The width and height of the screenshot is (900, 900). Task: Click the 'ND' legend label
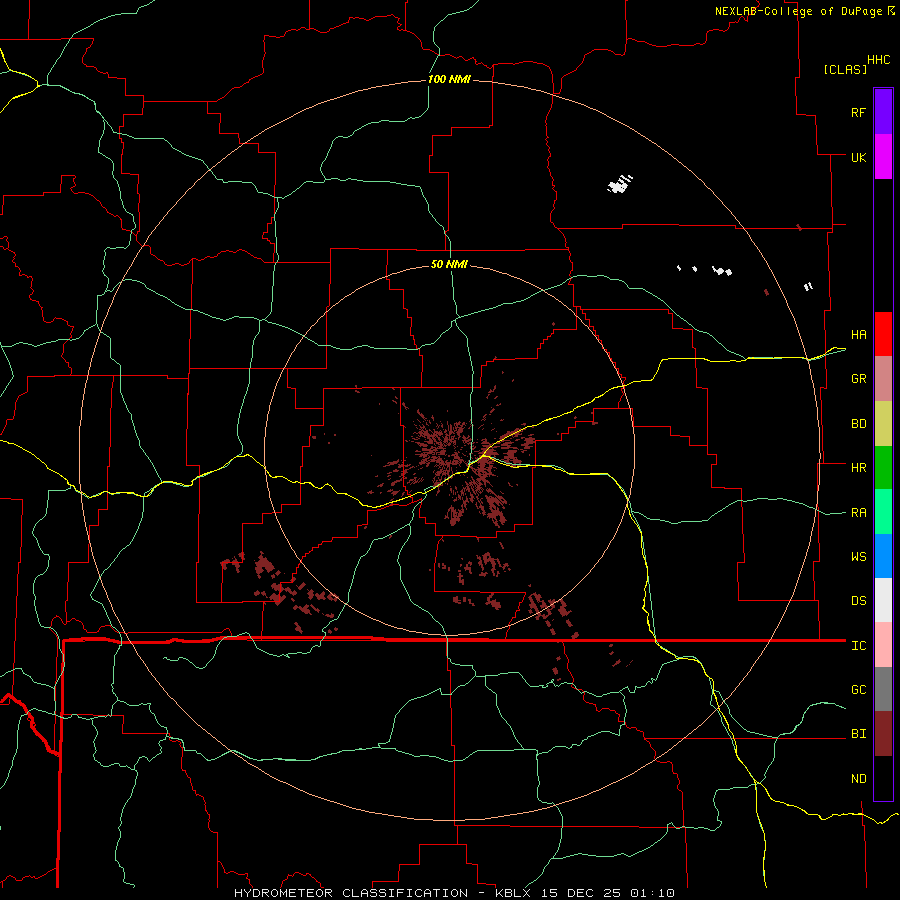[858, 779]
